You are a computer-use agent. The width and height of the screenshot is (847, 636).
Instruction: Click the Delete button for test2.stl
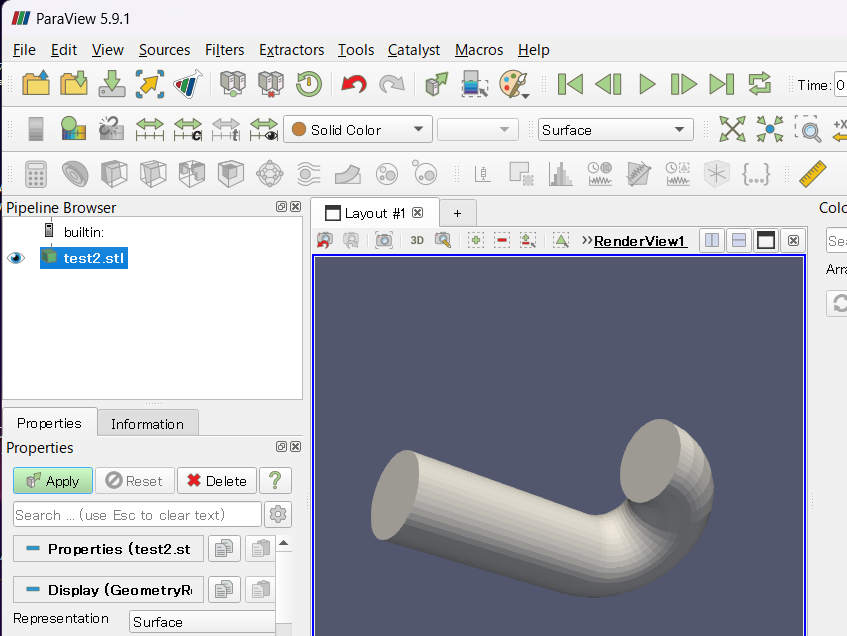point(216,480)
